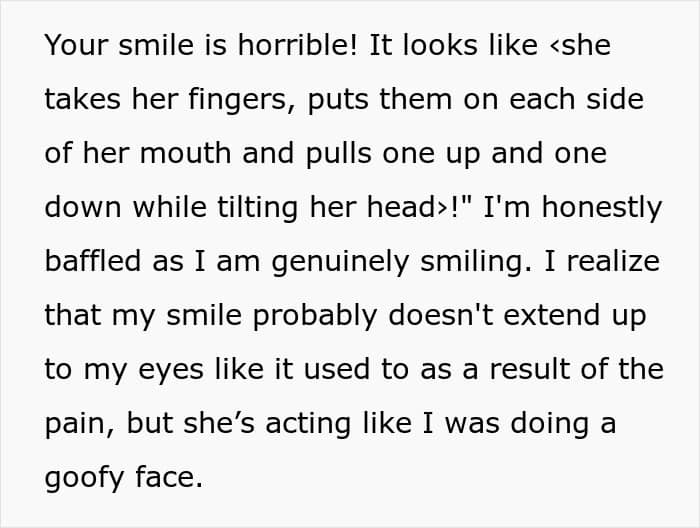Click the word "honestly" in fourth line
This screenshot has height=528, width=700.
[602, 209]
